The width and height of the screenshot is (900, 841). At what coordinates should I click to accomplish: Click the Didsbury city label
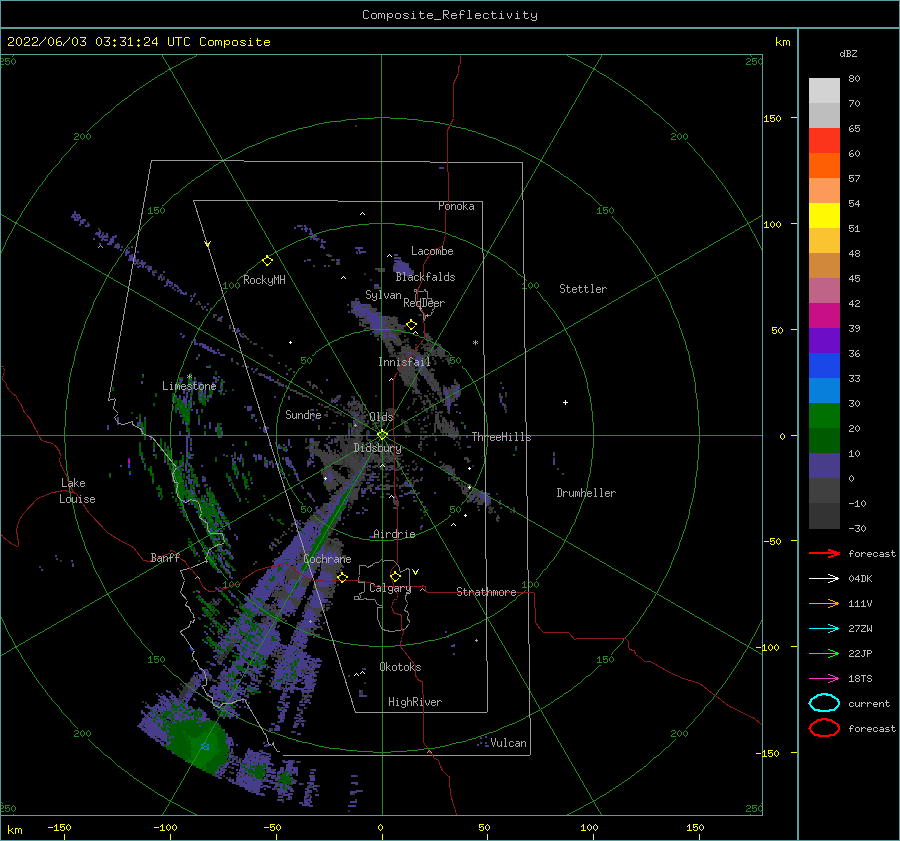[378, 448]
